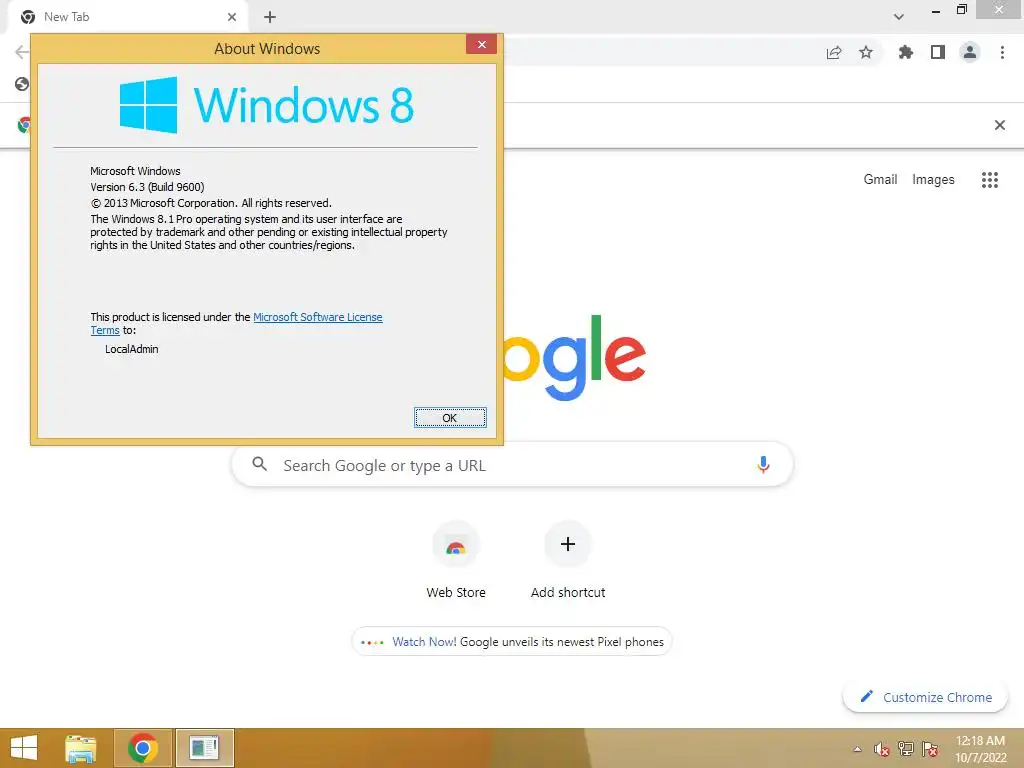Click Search Google or type a URL box
1024x768 pixels.
click(512, 465)
